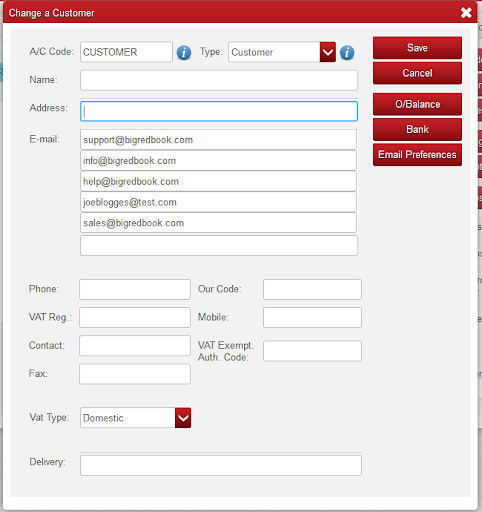Edit the support@bigredbook.com email field
Viewport: 482px width, 512px height.
(x=218, y=140)
